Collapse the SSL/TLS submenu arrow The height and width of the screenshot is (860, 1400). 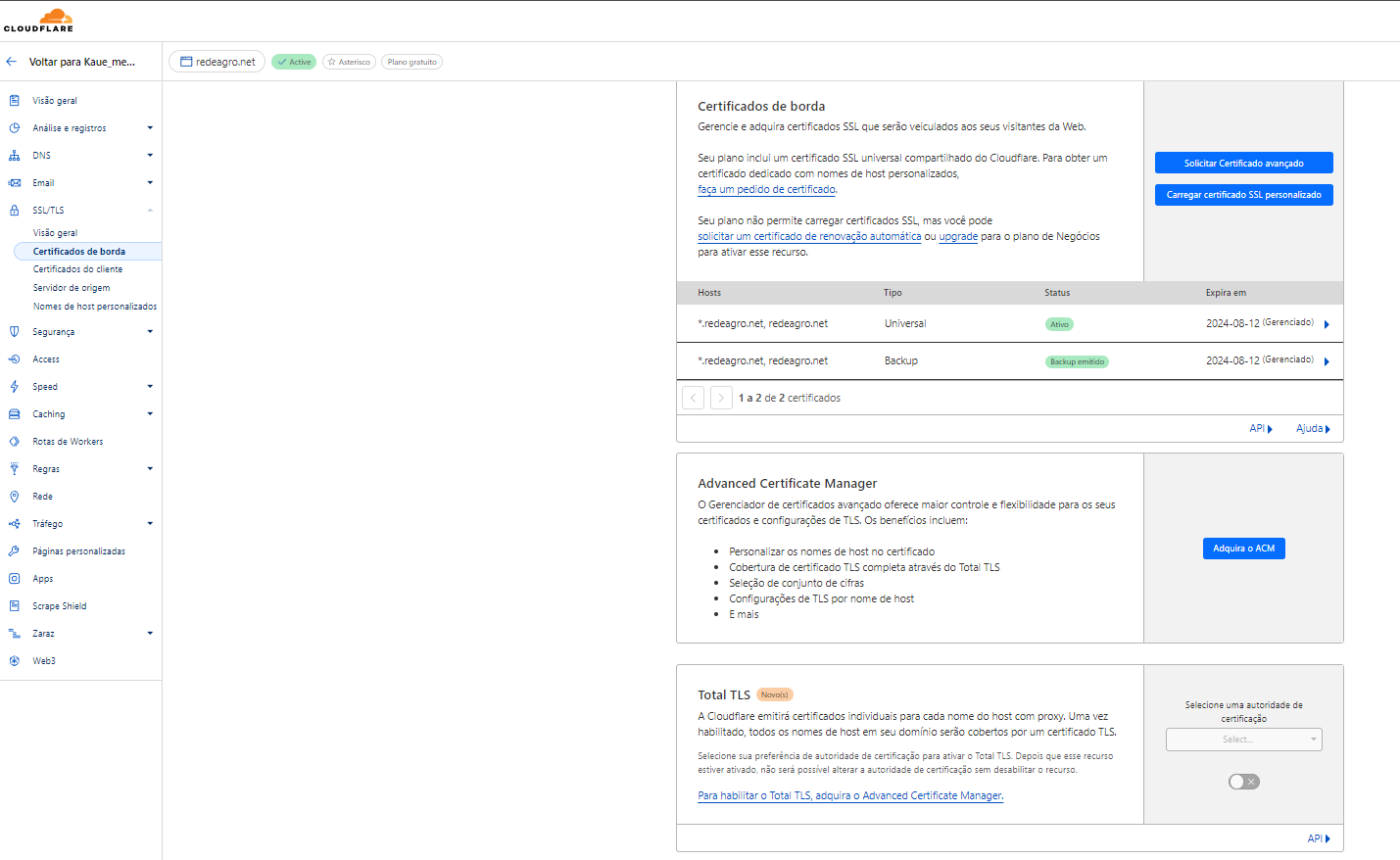[150, 211]
